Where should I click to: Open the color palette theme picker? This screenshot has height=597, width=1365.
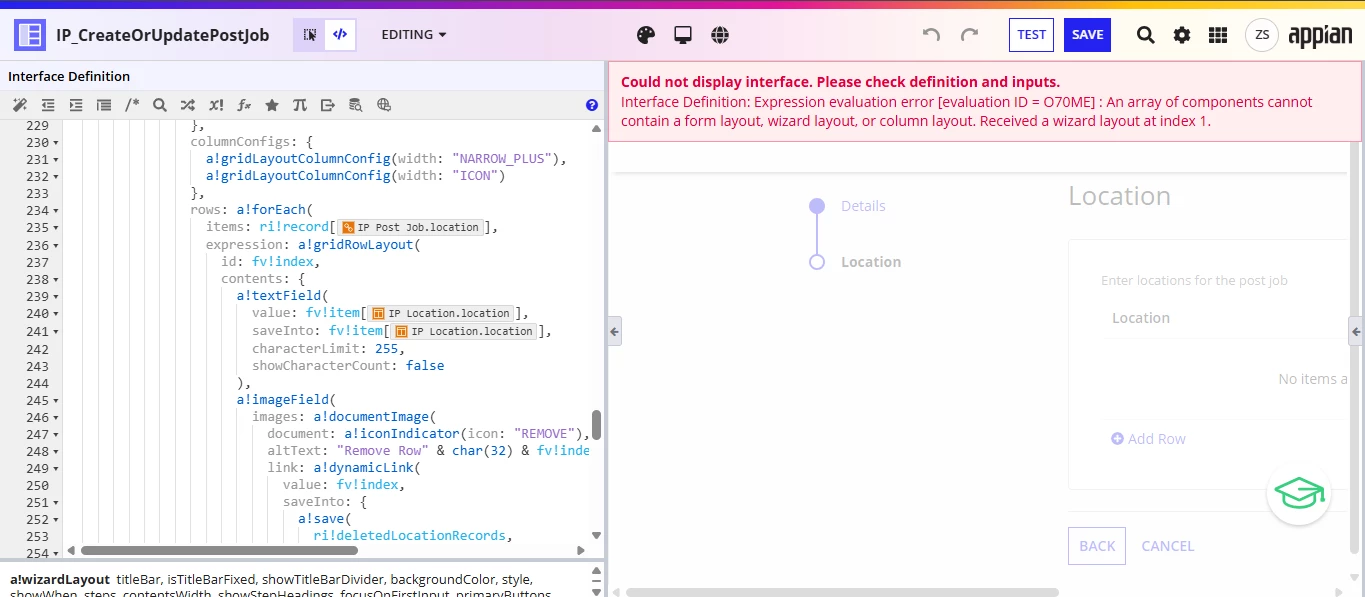coord(646,35)
